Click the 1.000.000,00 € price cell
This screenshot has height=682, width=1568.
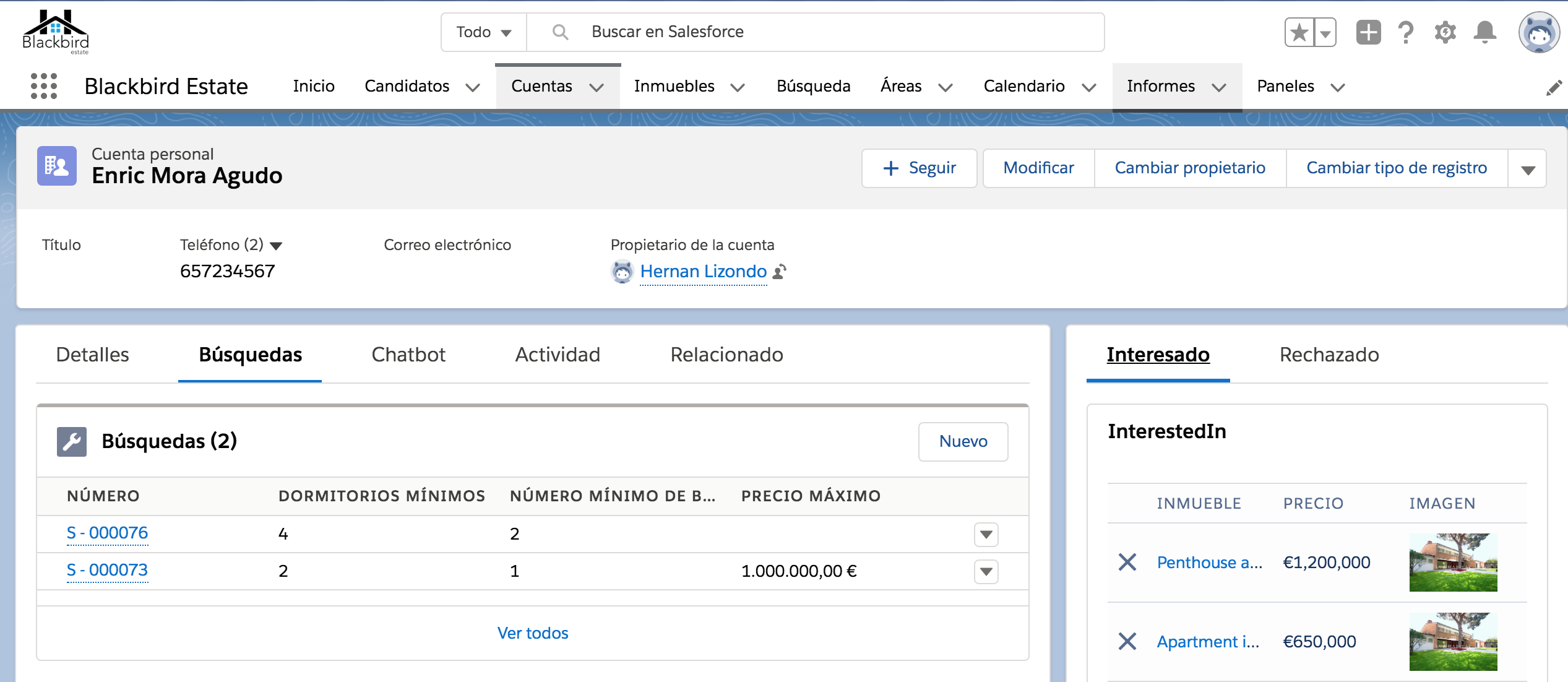pyautogui.click(x=799, y=571)
